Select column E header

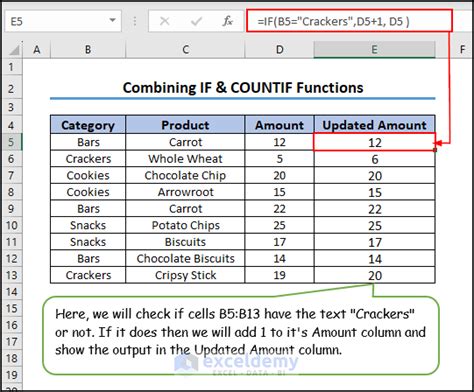point(374,50)
